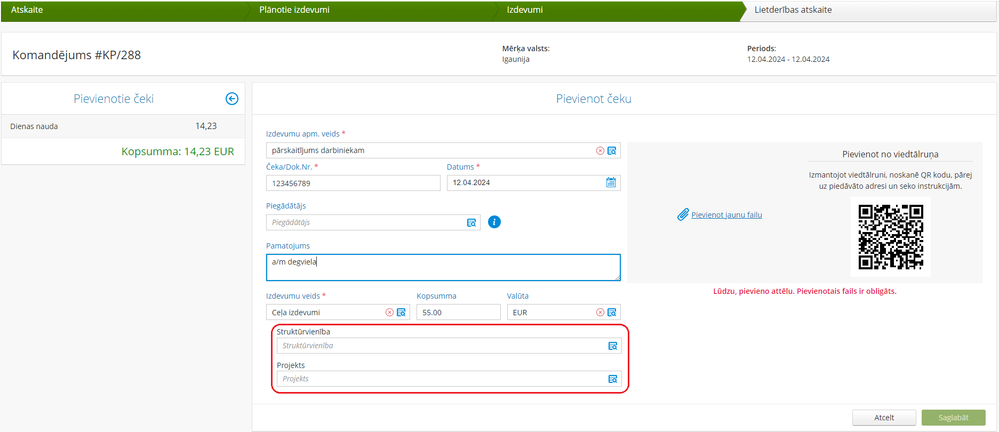Click the Atcelt button

click(884, 418)
